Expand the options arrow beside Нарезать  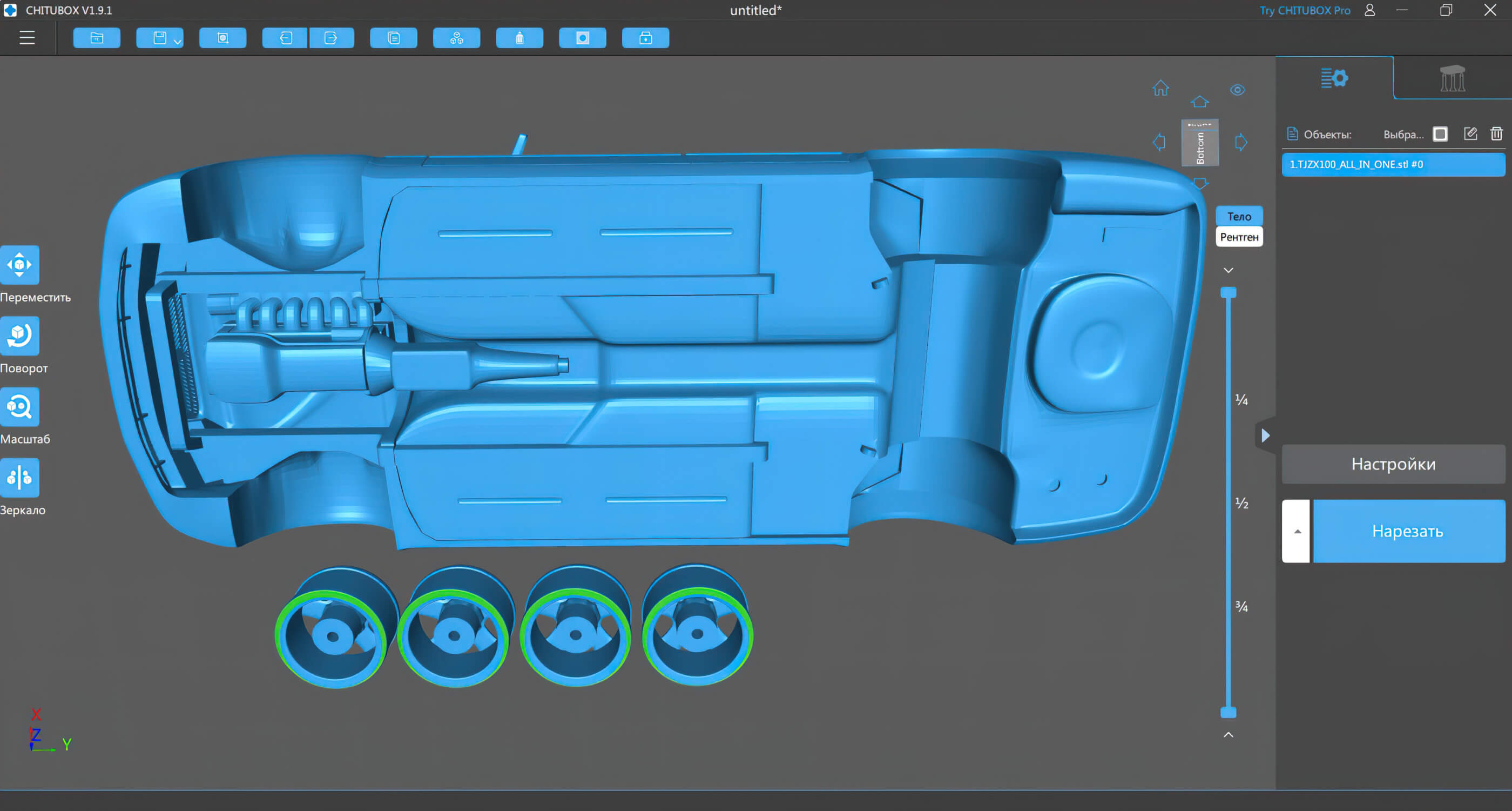pos(1297,532)
